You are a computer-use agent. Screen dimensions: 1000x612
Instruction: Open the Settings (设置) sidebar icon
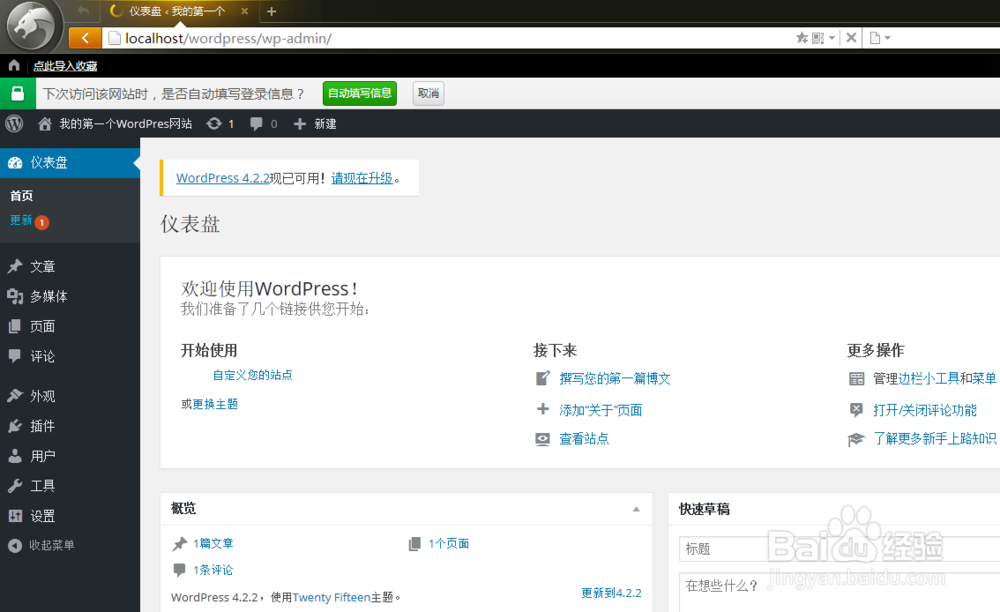39,516
